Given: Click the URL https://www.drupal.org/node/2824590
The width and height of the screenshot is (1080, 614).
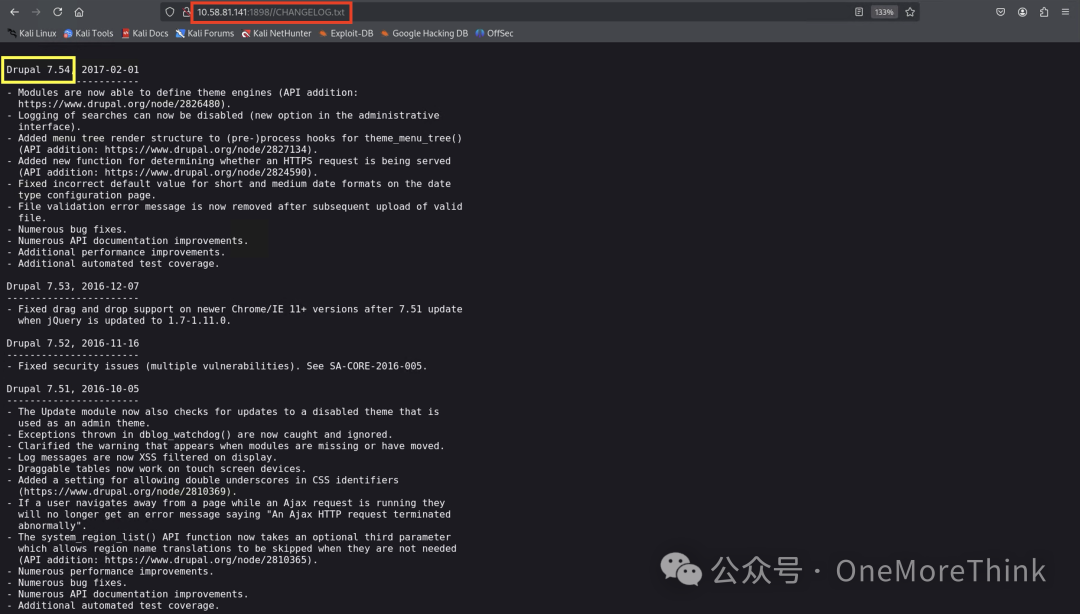Looking at the screenshot, I should [208, 172].
